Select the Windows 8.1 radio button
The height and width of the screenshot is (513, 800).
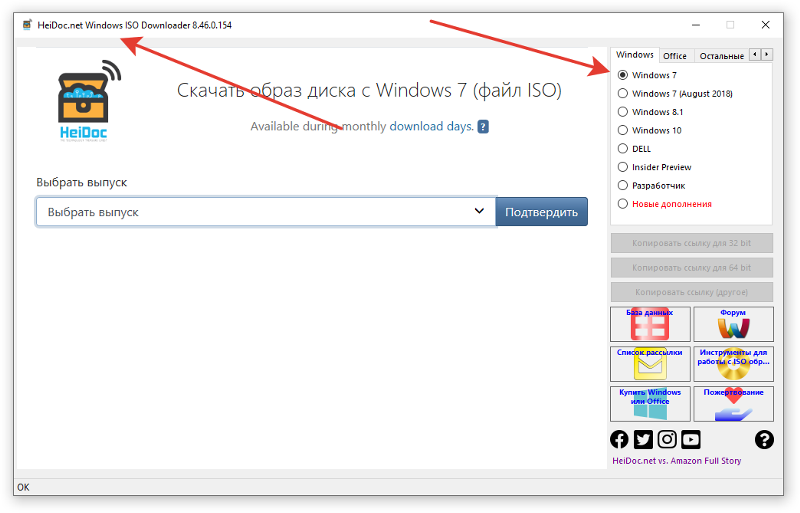[x=622, y=112]
